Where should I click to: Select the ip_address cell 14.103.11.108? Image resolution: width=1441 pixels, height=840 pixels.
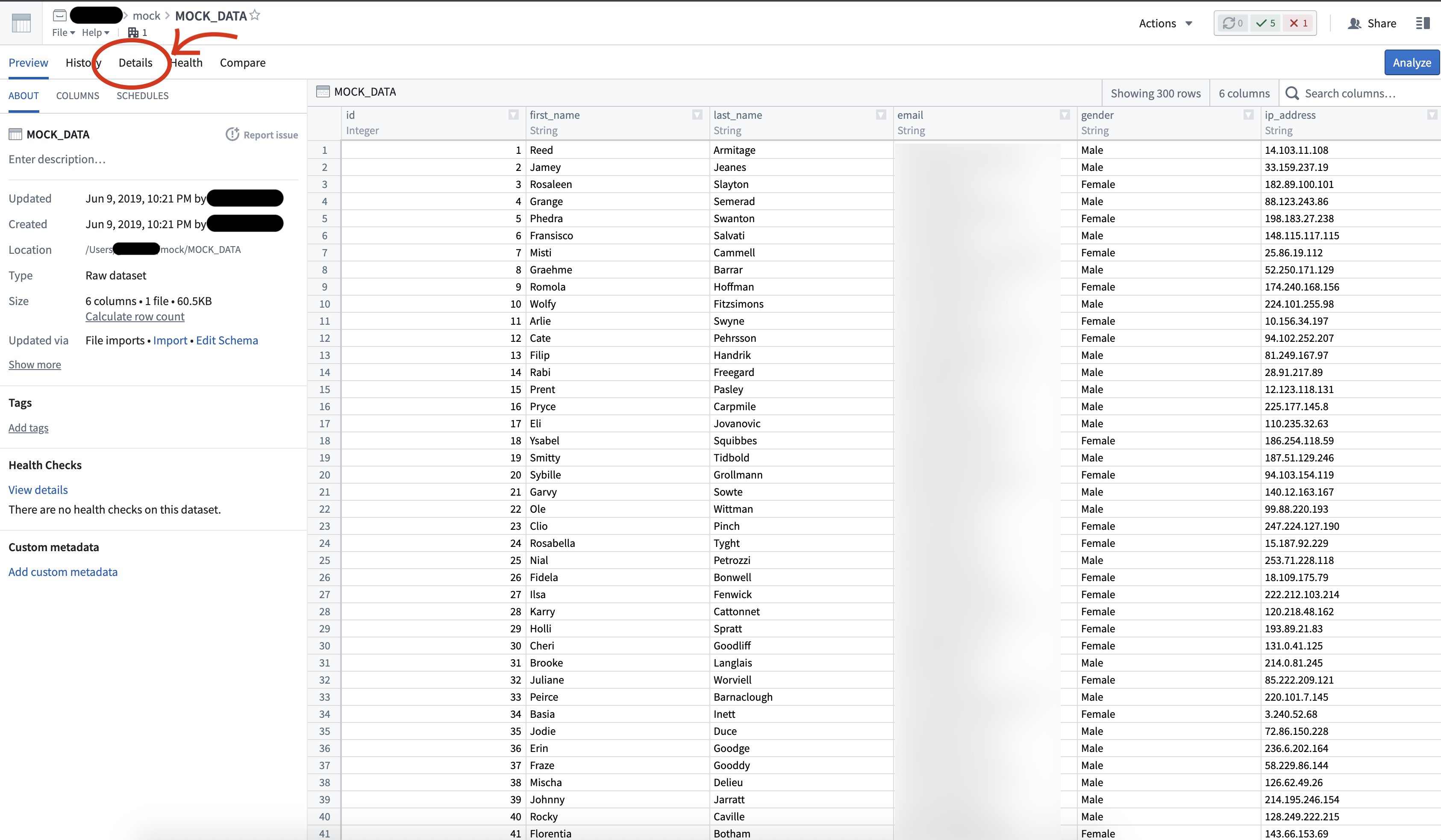tap(1351, 150)
